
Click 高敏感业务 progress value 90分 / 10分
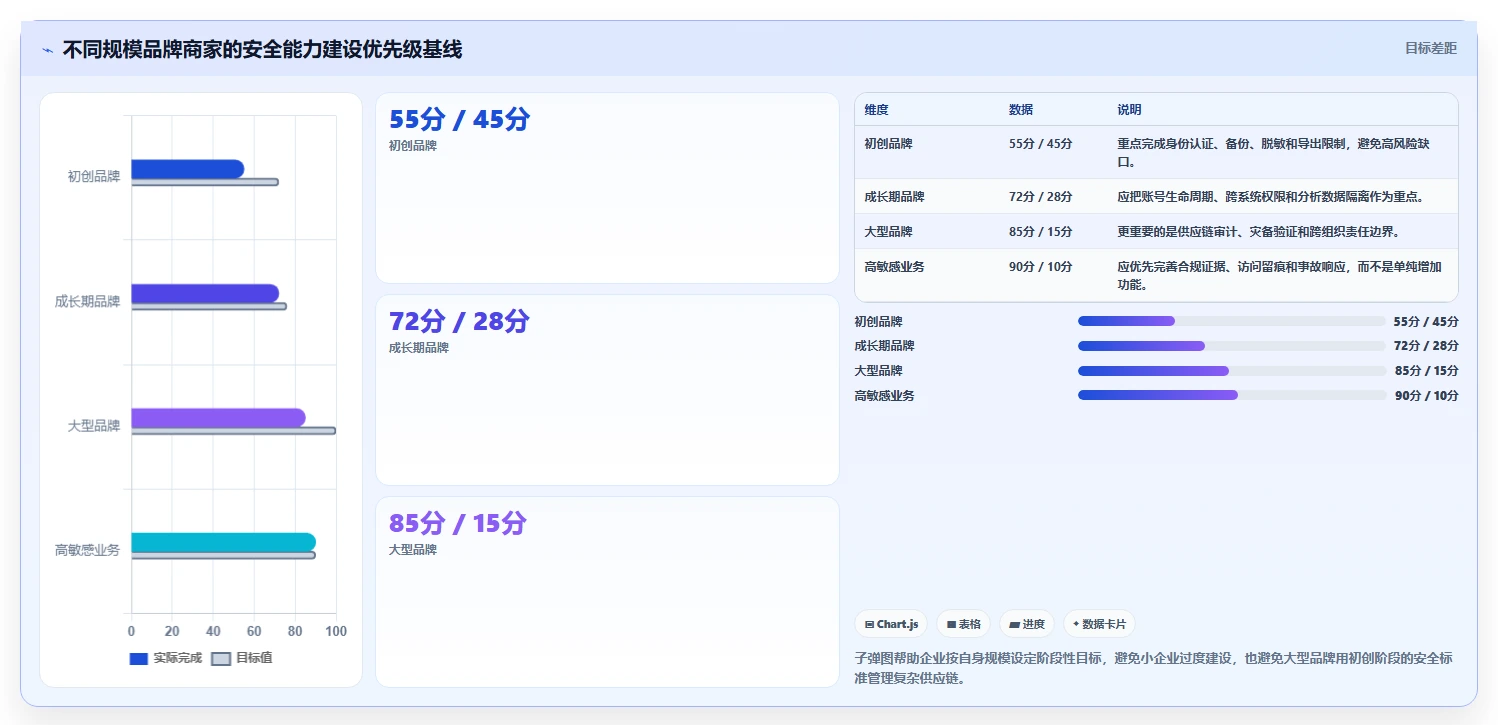(1427, 396)
